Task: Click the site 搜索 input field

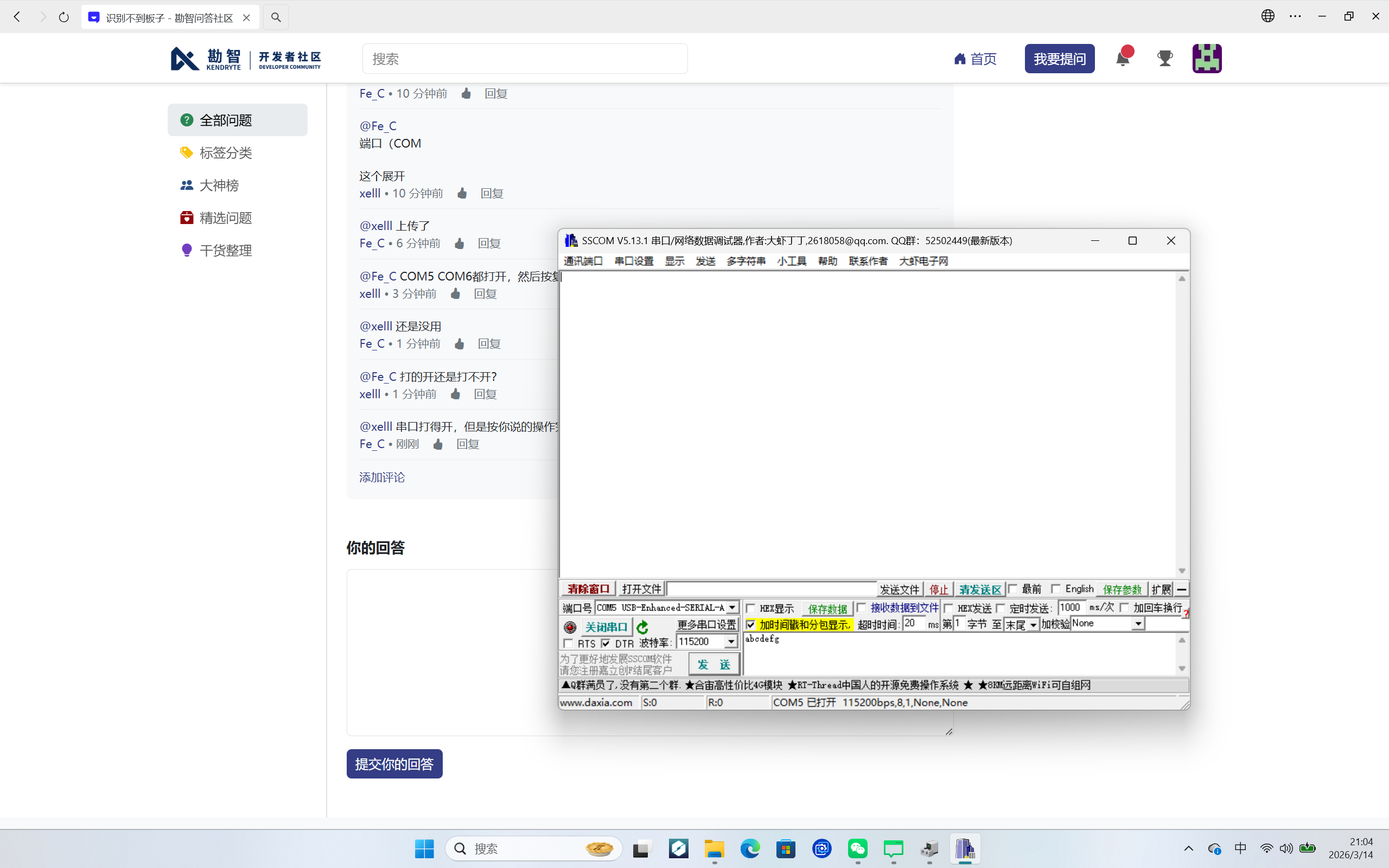Action: coord(525,59)
